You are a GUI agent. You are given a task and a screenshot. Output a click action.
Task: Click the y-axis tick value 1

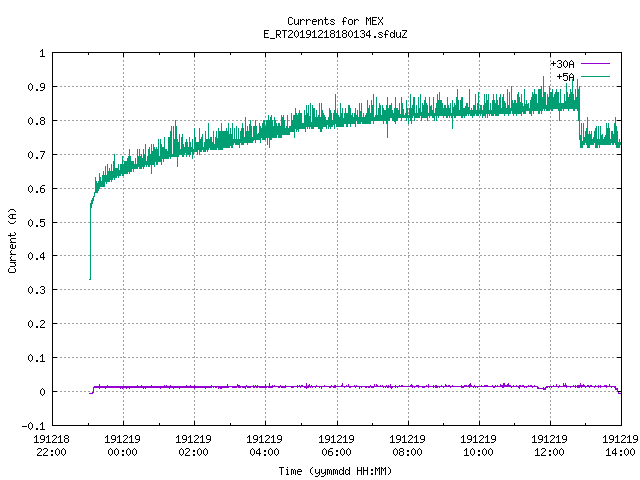coord(42,53)
